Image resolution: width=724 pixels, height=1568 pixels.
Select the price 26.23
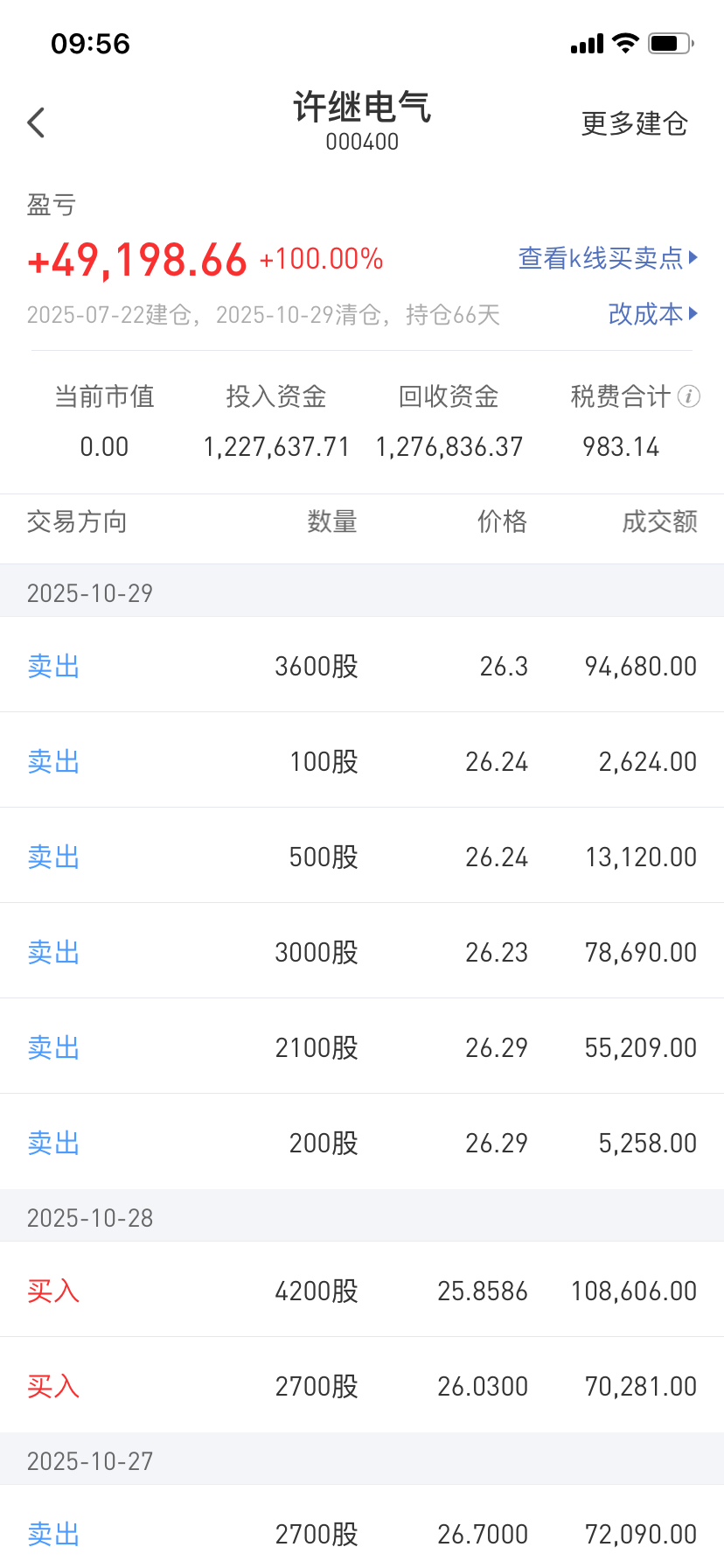(497, 953)
